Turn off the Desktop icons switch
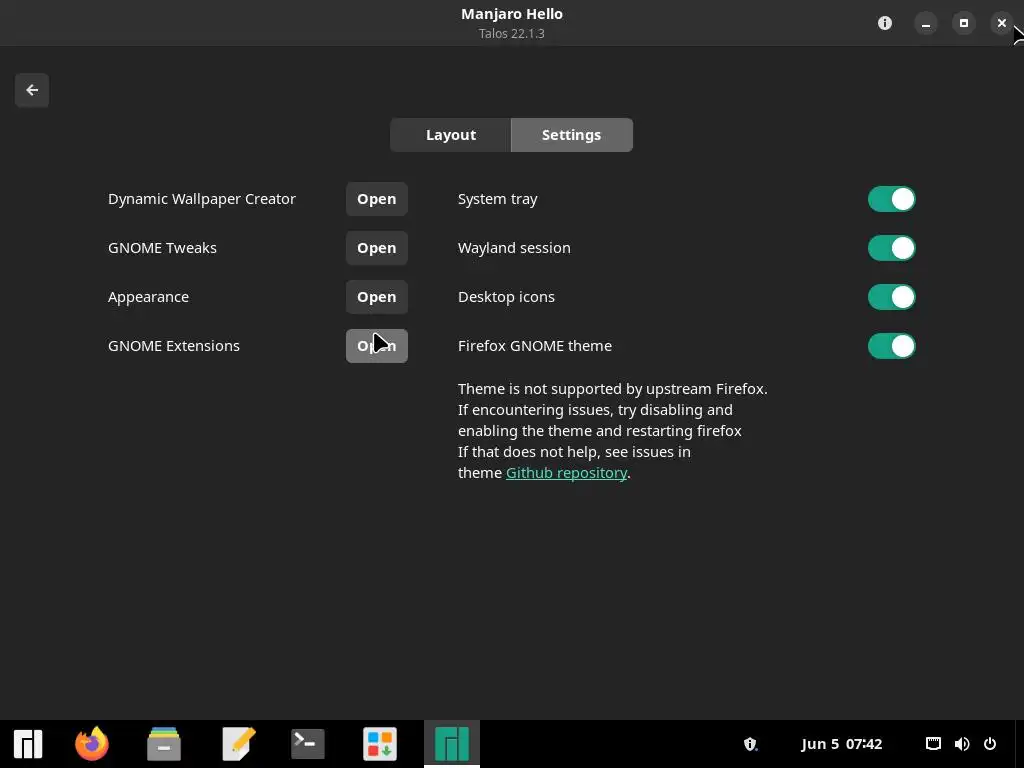The height and width of the screenshot is (768, 1024). (x=891, y=297)
